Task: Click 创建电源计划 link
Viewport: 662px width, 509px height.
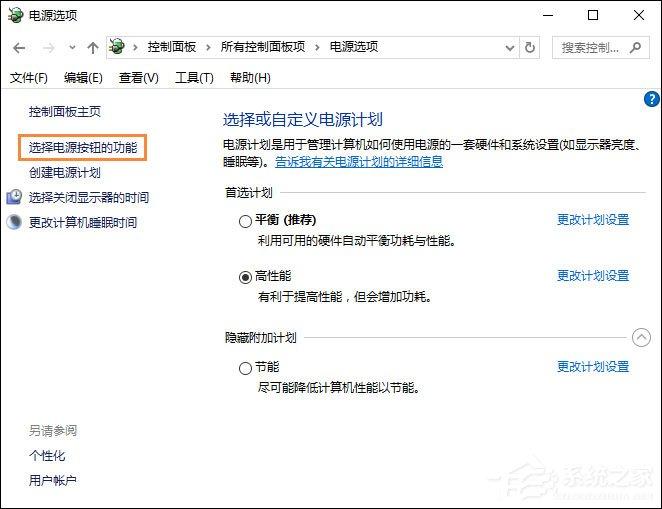Action: point(65,173)
